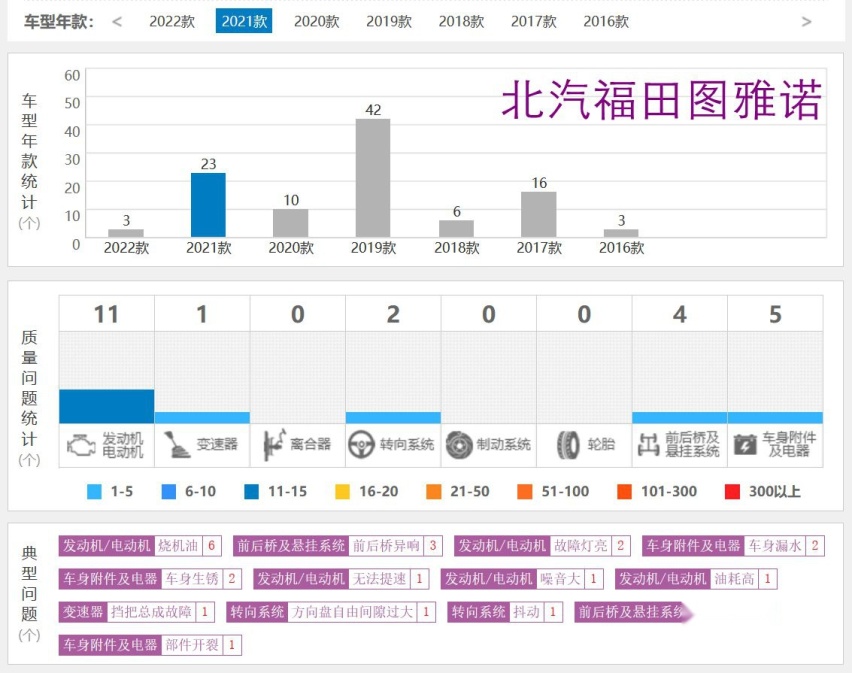
Task: Click the 2022款 bar showing 3
Action: pyautogui.click(x=126, y=233)
